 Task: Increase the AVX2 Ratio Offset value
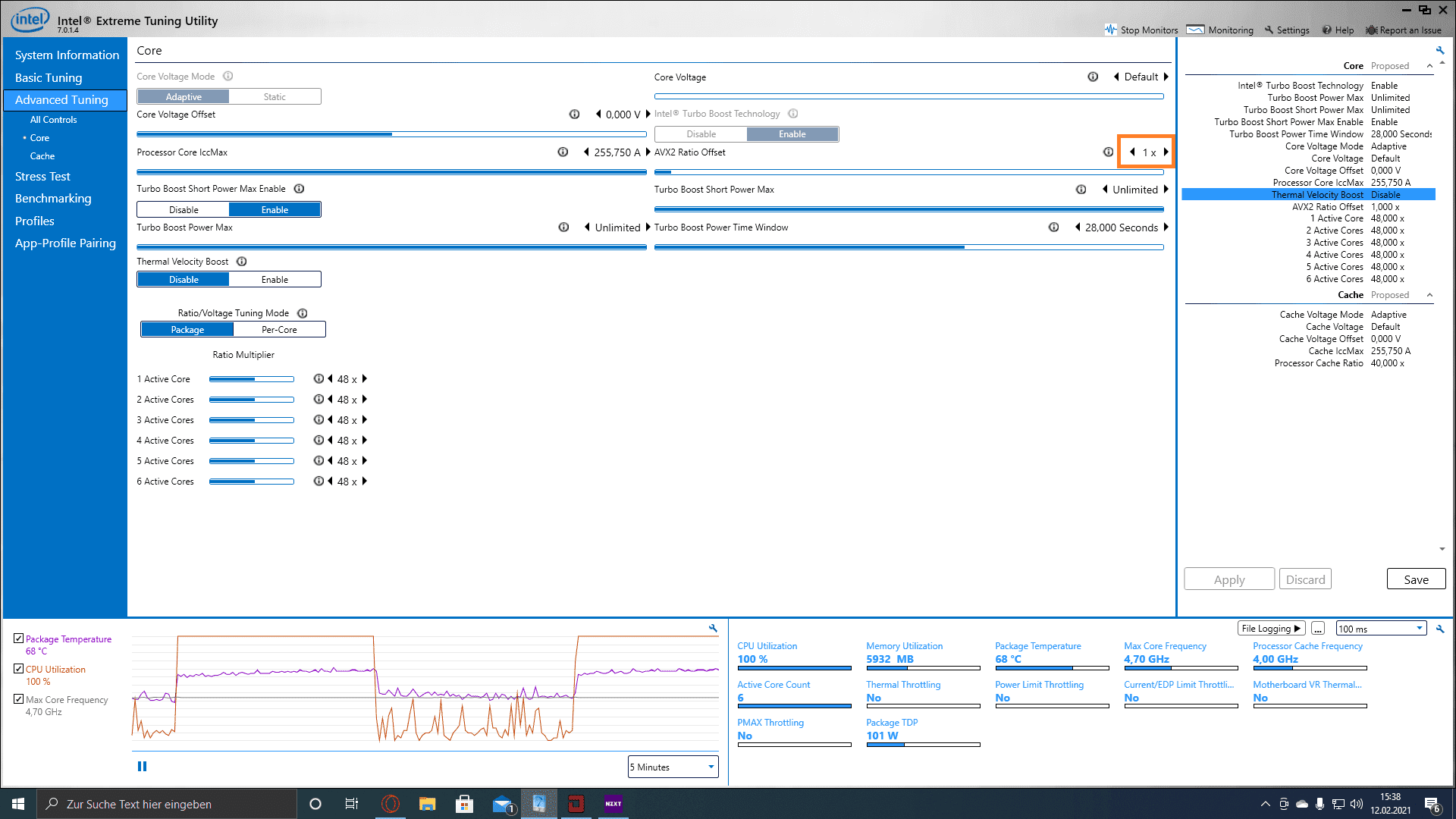(1166, 152)
